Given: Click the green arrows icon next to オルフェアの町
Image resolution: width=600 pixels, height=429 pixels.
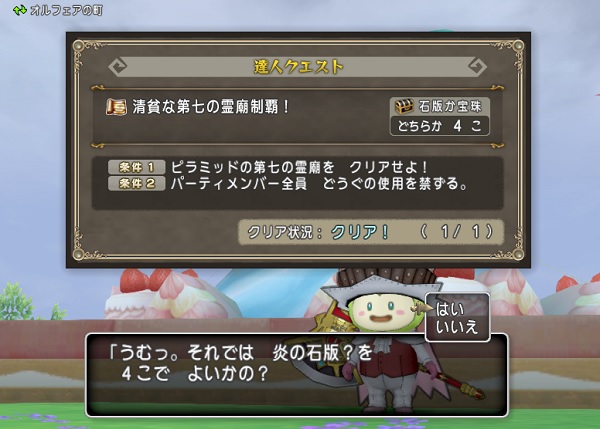Looking at the screenshot, I should [19, 10].
